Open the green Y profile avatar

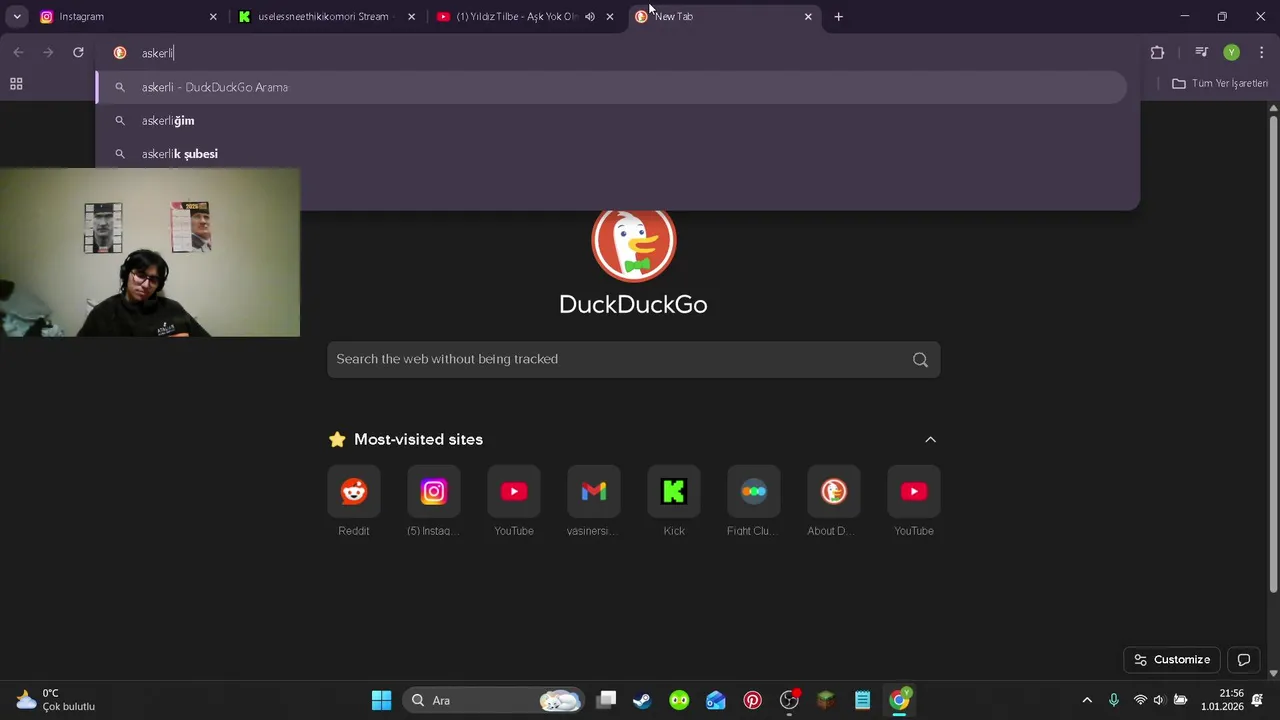(x=1231, y=52)
